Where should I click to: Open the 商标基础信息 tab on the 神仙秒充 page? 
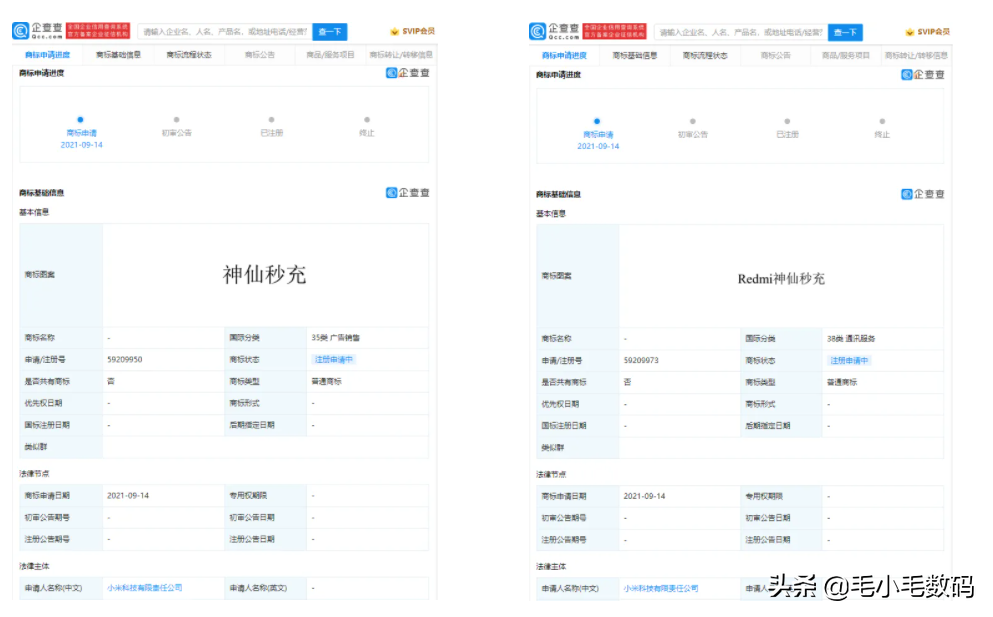pyautogui.click(x=118, y=54)
